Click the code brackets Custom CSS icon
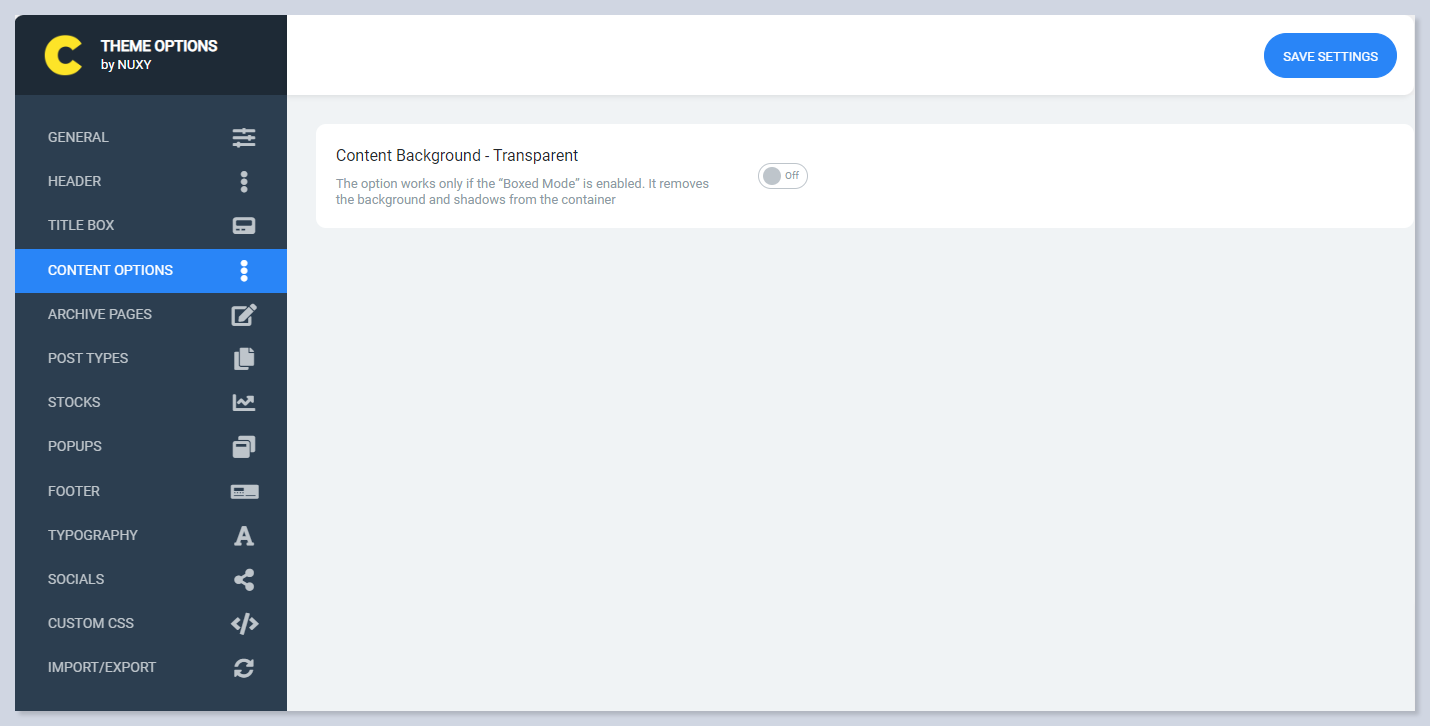 coord(244,624)
